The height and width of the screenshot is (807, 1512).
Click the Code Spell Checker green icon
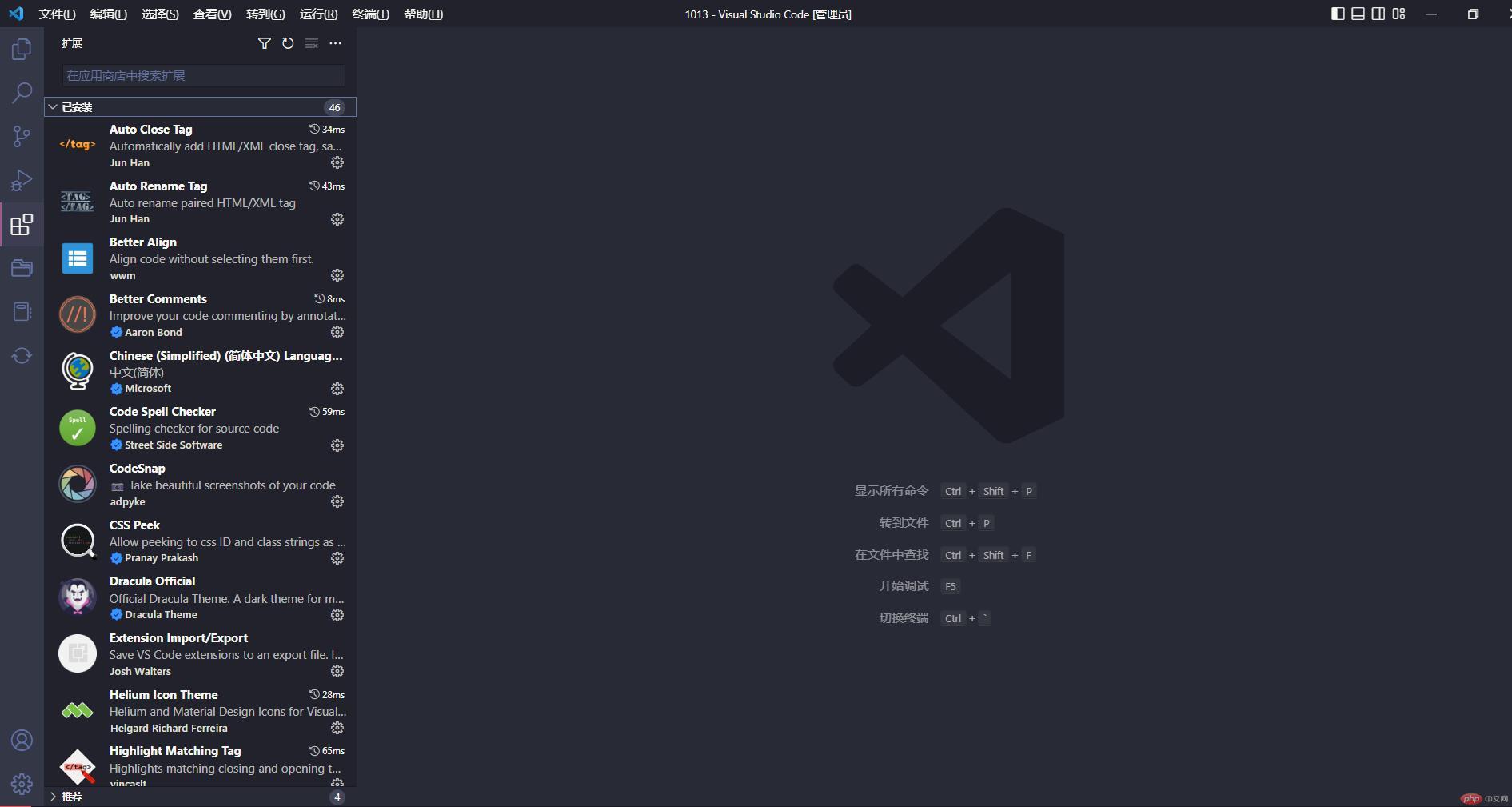[78, 428]
